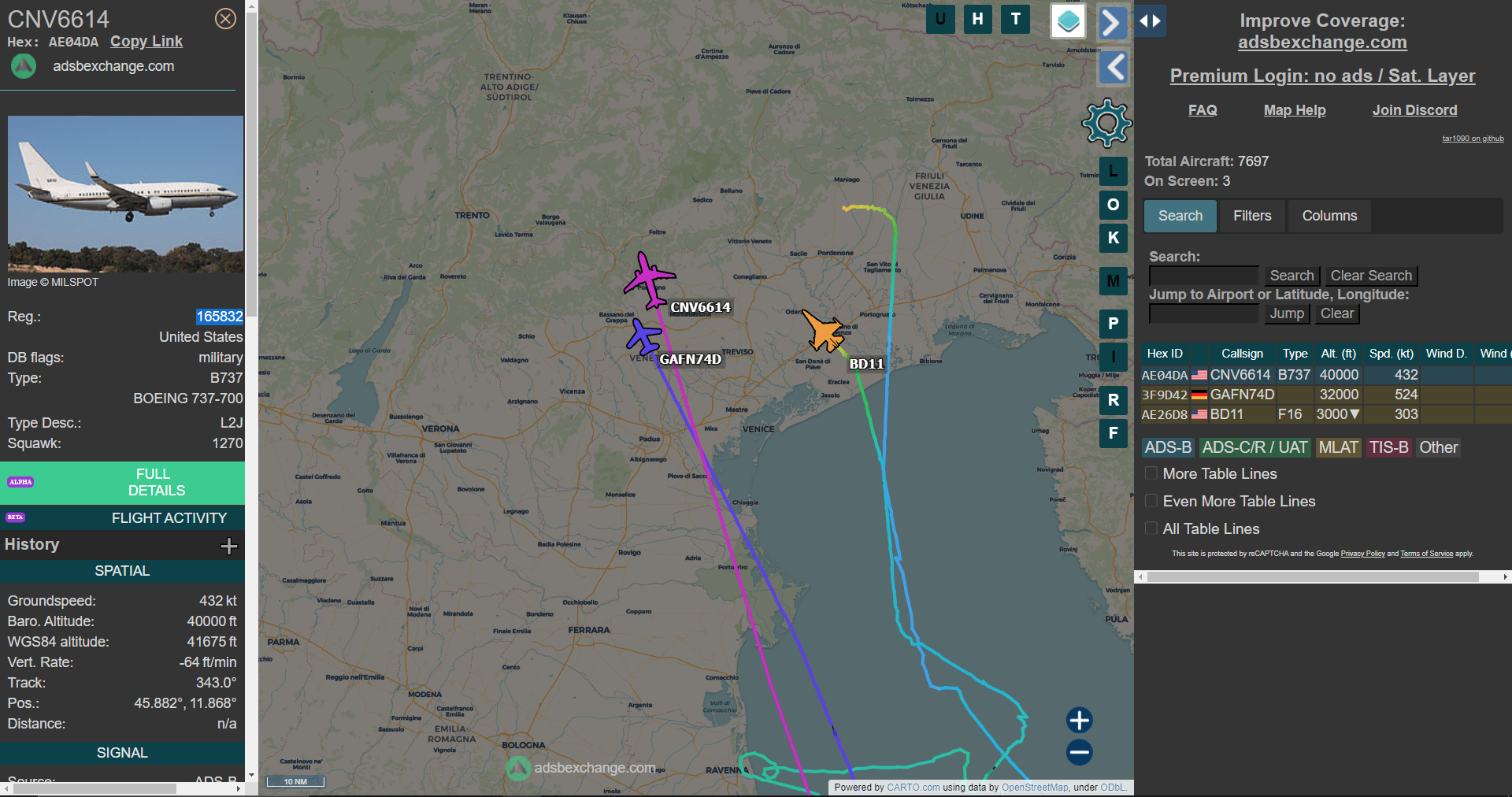
Task: Click the United States flag for CNV6614
Action: tap(1199, 375)
